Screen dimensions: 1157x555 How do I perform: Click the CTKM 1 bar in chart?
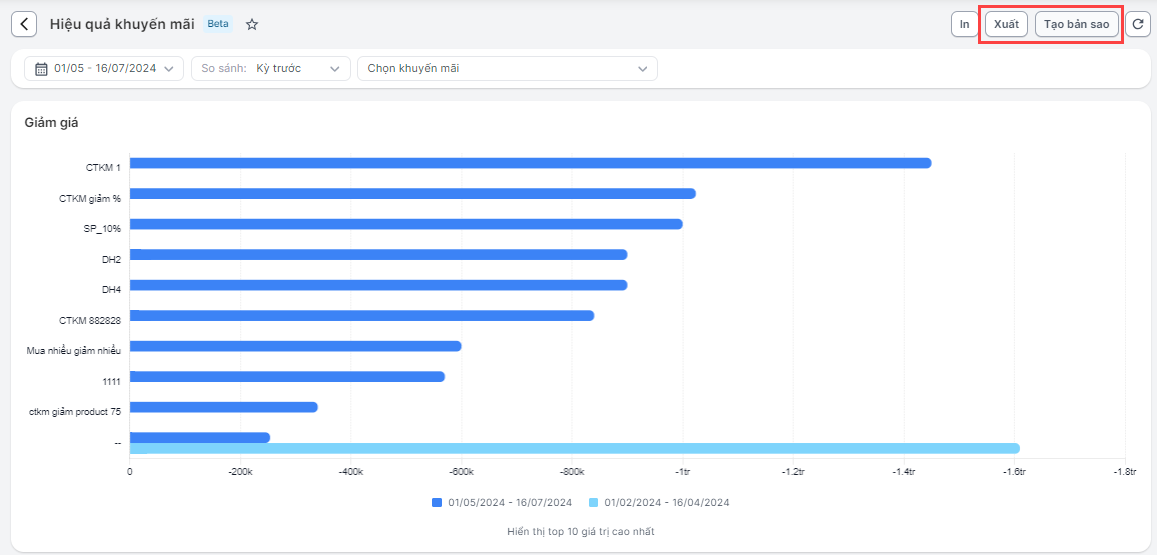coord(530,163)
